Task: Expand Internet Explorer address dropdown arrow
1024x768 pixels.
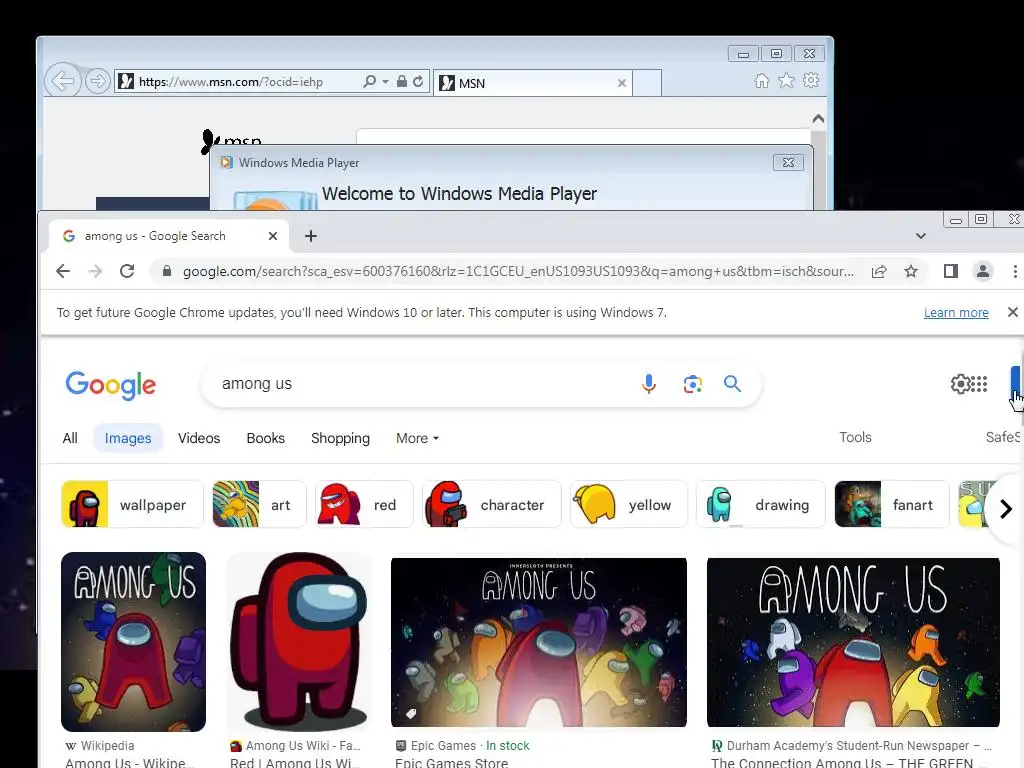Action: click(x=385, y=82)
